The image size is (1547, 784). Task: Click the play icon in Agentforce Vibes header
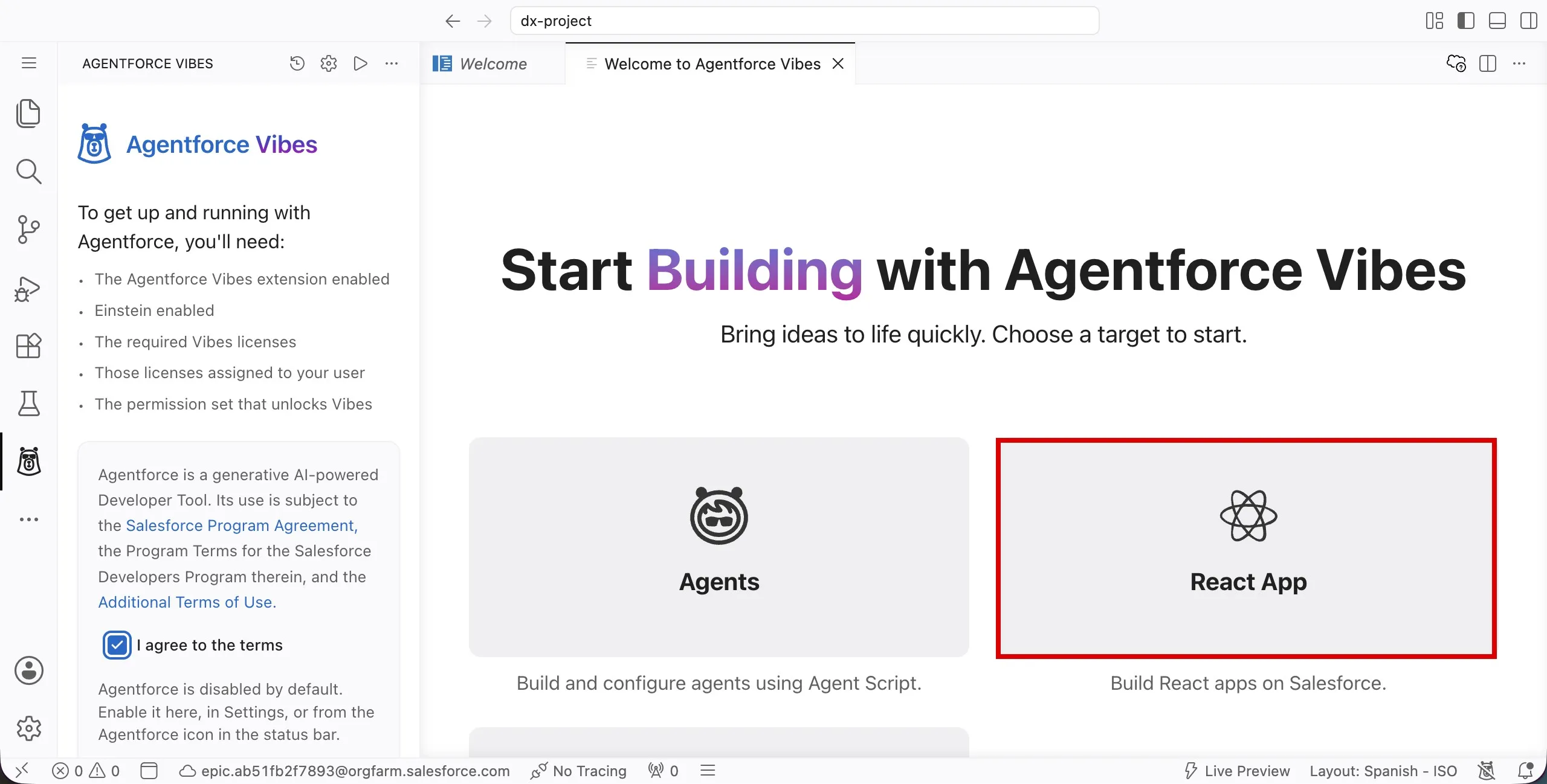pyautogui.click(x=361, y=63)
